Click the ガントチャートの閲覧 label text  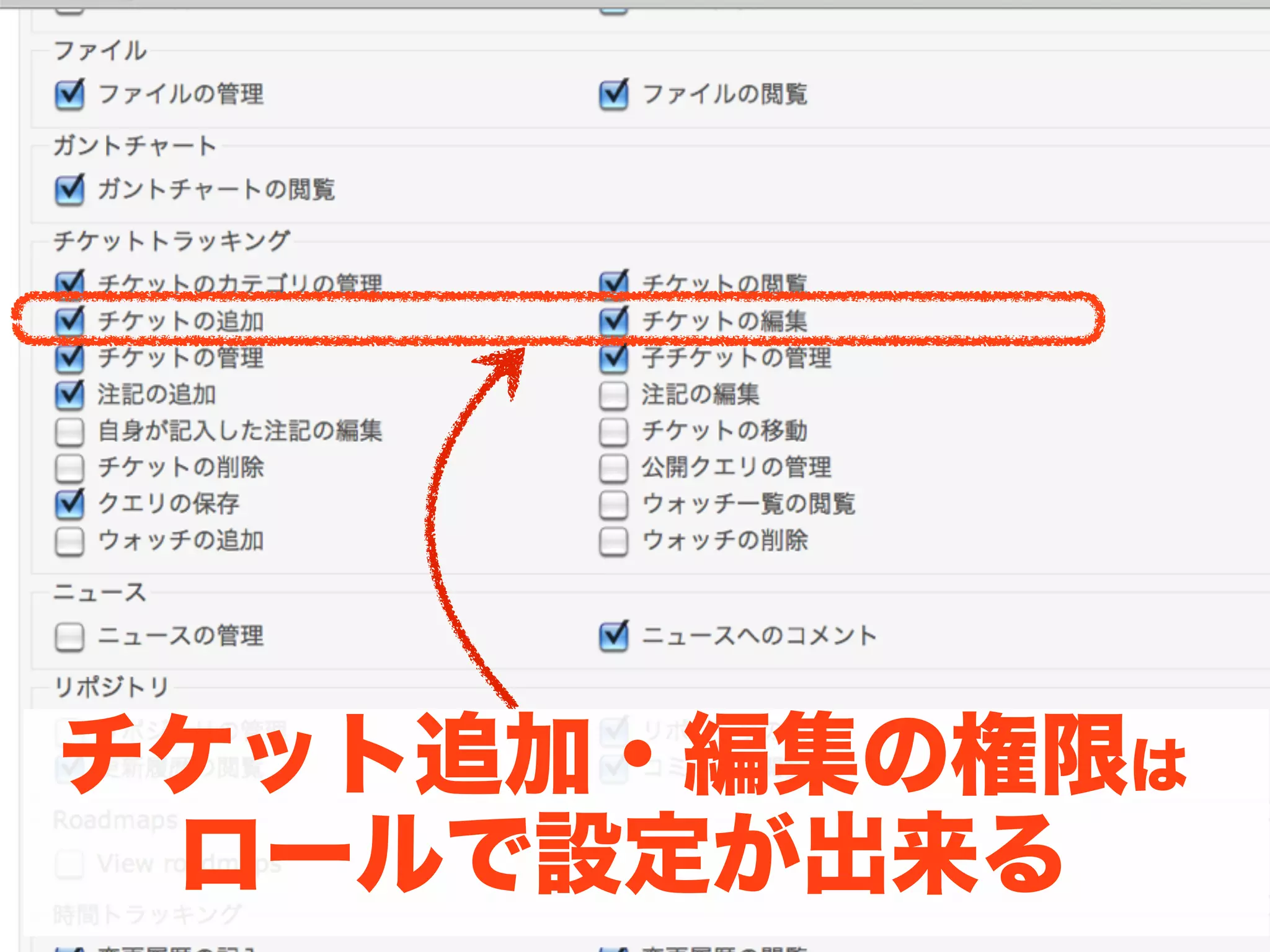point(216,190)
